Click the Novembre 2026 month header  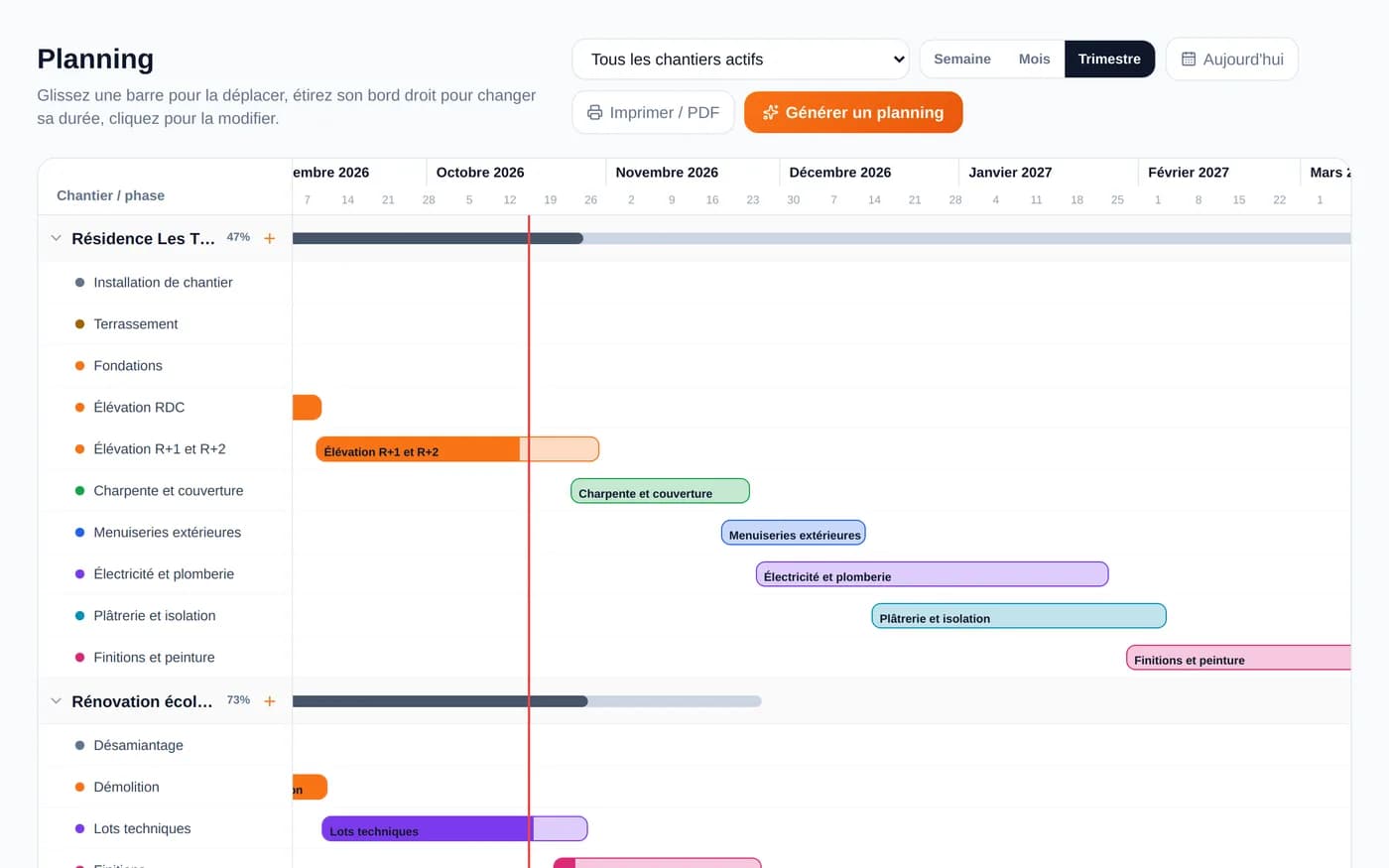click(667, 173)
